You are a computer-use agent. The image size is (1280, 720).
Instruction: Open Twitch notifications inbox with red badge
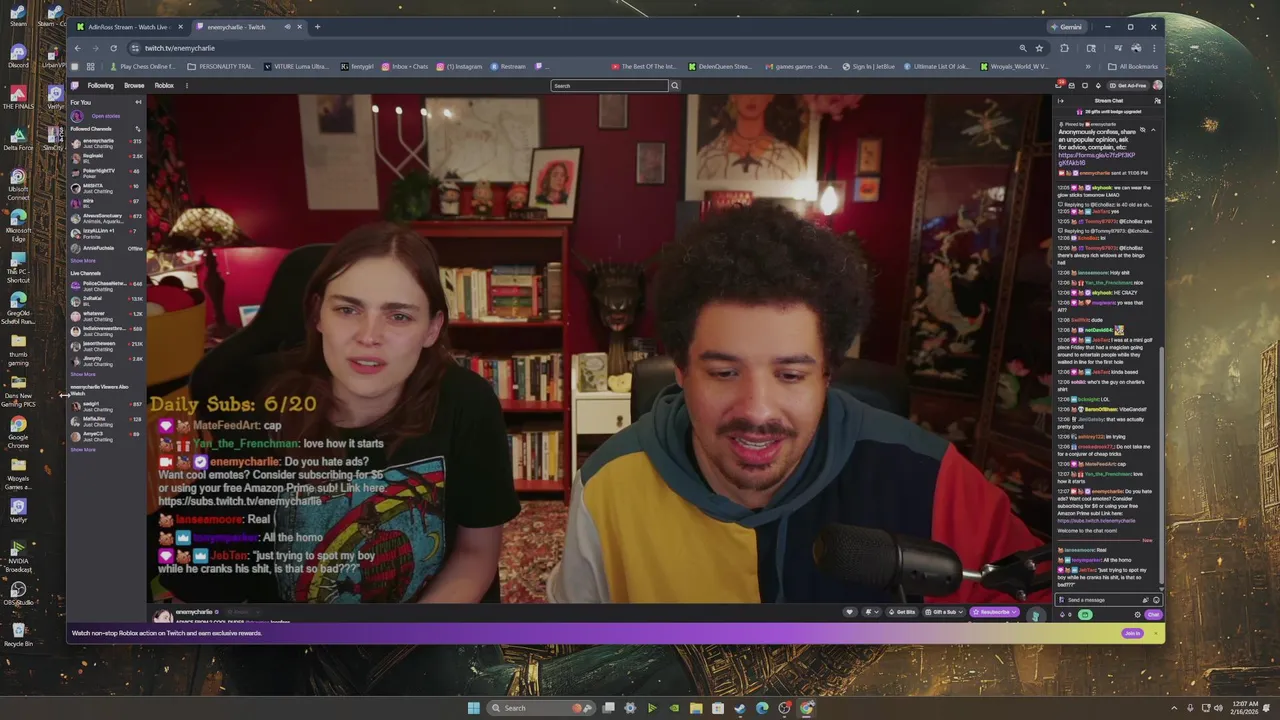pos(1059,86)
